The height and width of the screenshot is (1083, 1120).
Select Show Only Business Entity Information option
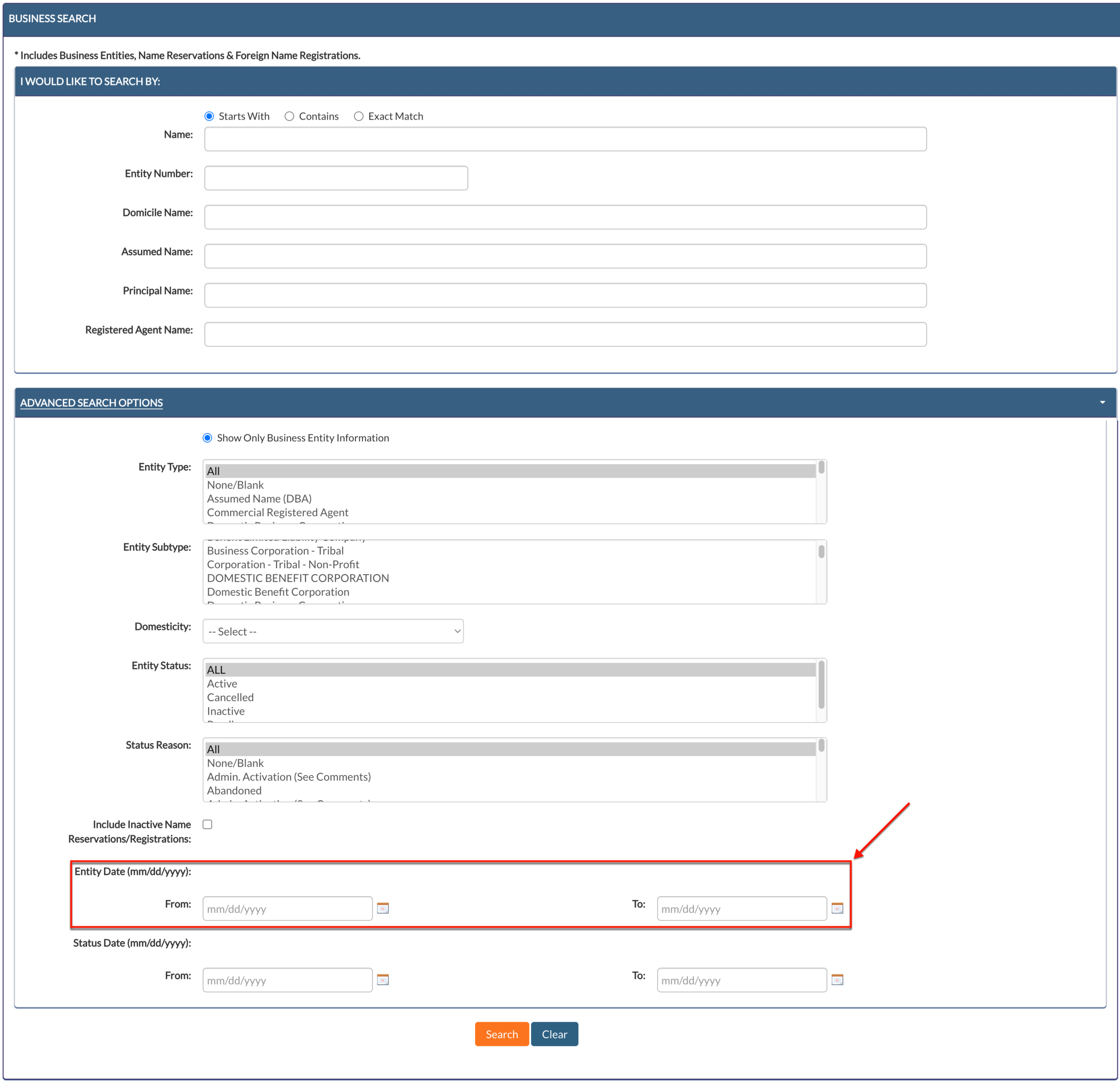207,438
